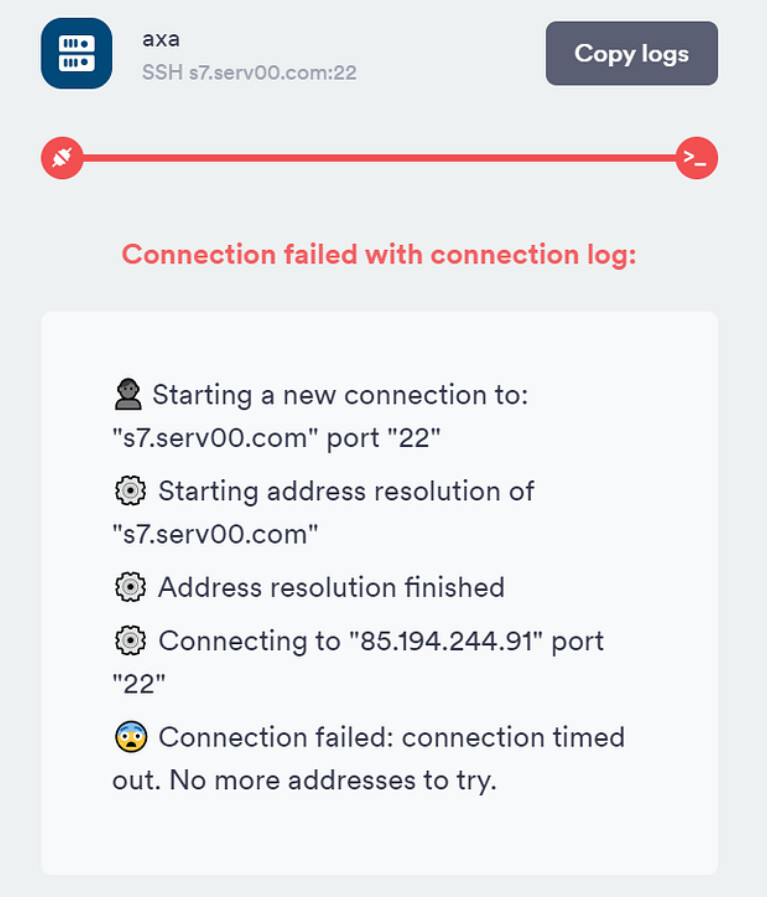Screen dimensions: 767x897
Task: Click the red terminal prompt icon
Action: [x=697, y=158]
